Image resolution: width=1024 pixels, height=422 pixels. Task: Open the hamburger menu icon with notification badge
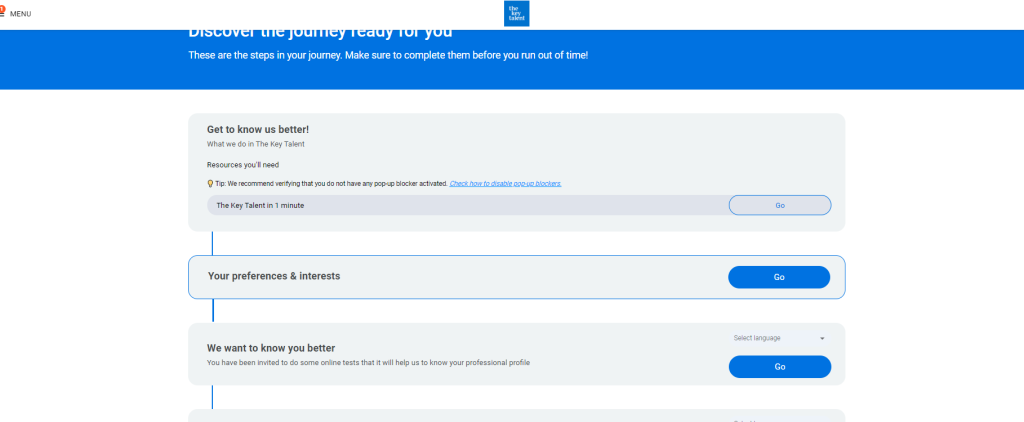coord(3,12)
